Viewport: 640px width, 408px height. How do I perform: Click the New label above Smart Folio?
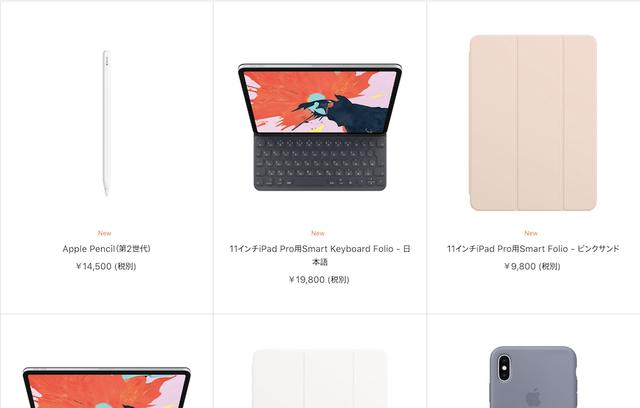531,233
